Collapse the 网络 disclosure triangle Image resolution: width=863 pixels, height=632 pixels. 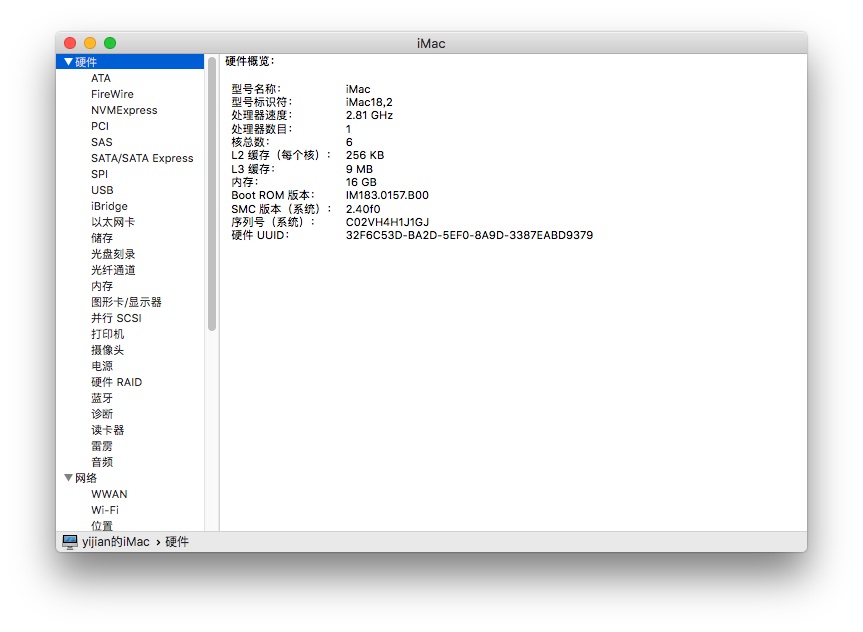pos(68,478)
